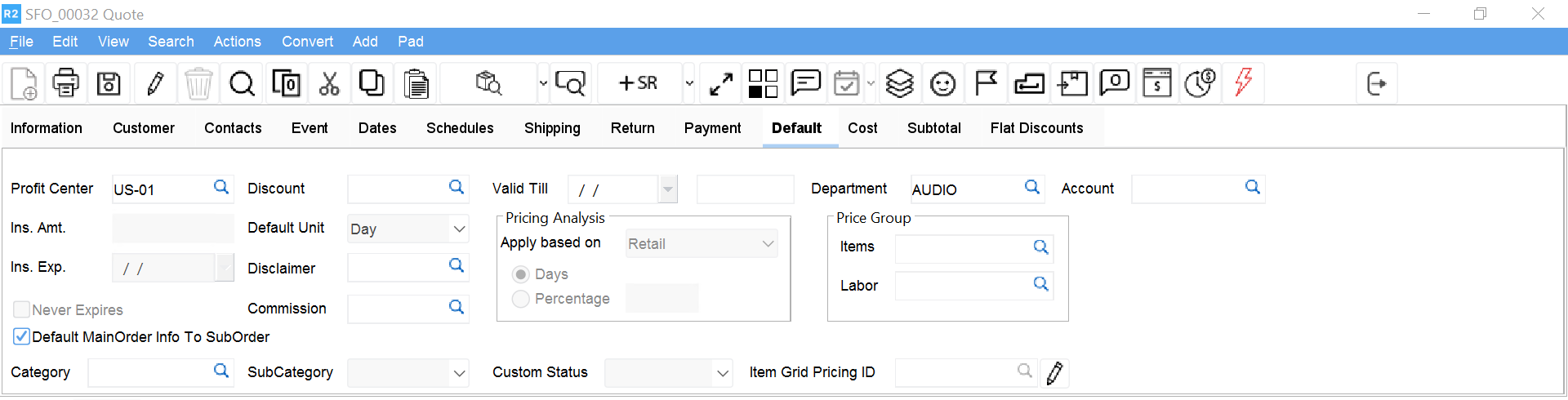This screenshot has height=400, width=1568.
Task: Click into the Department input field
Action: click(964, 189)
